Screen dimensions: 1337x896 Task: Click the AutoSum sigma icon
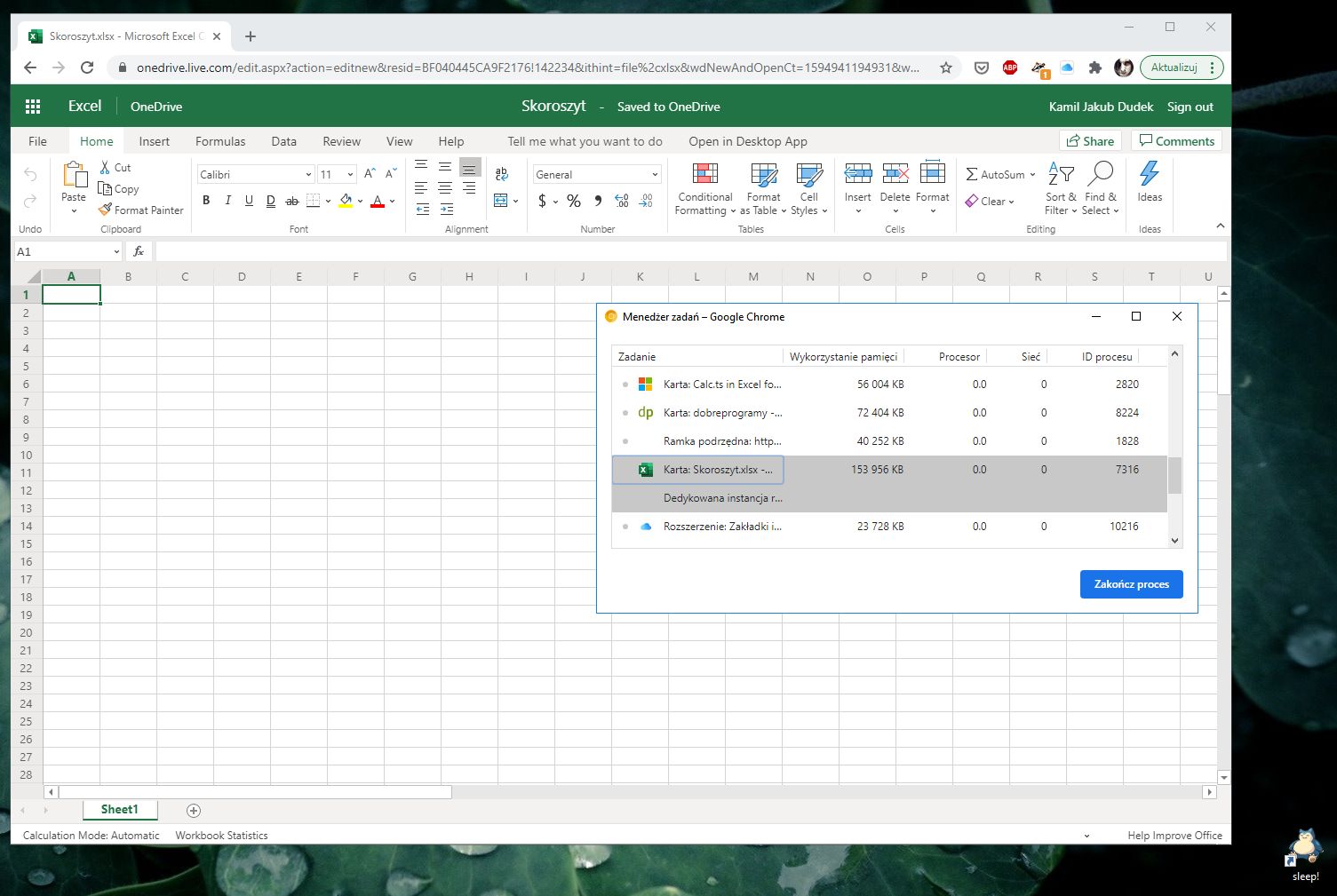coord(972,175)
